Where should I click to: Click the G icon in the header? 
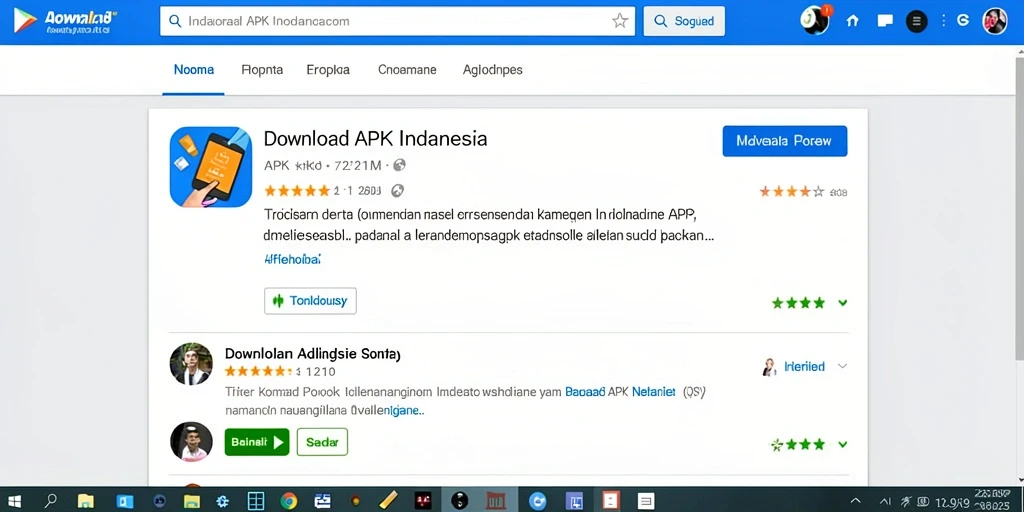pos(963,21)
